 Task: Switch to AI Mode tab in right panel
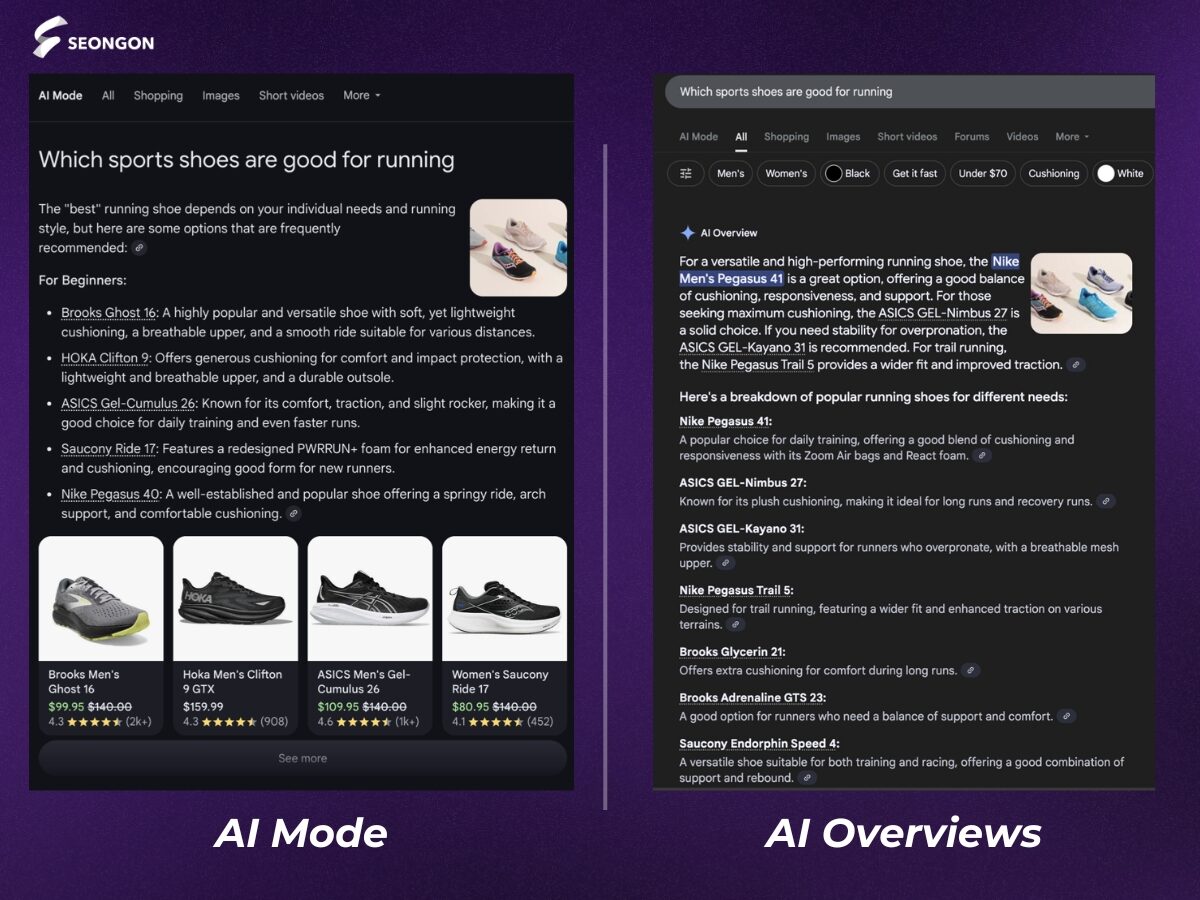(x=698, y=137)
